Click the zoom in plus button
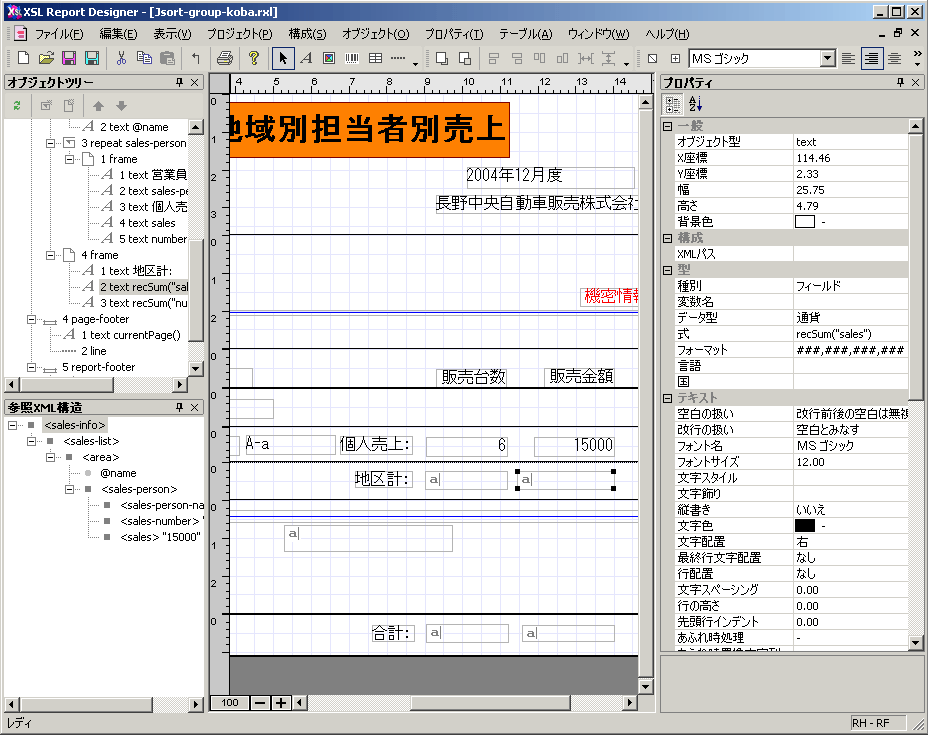928x735 pixels. point(281,703)
